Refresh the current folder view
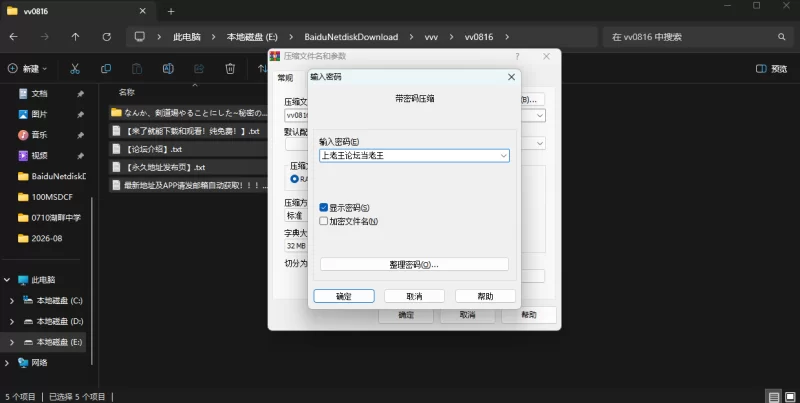The height and width of the screenshot is (403, 800). 107,37
